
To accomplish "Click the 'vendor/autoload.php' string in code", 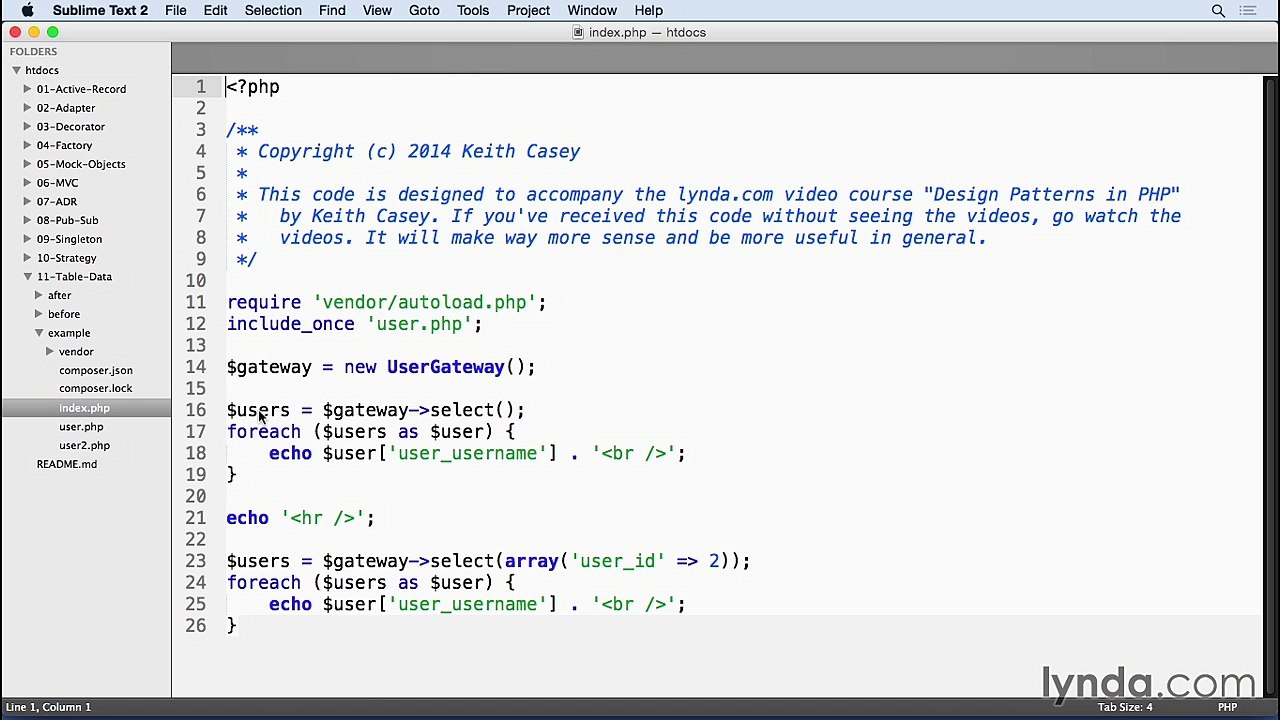I will (424, 302).
